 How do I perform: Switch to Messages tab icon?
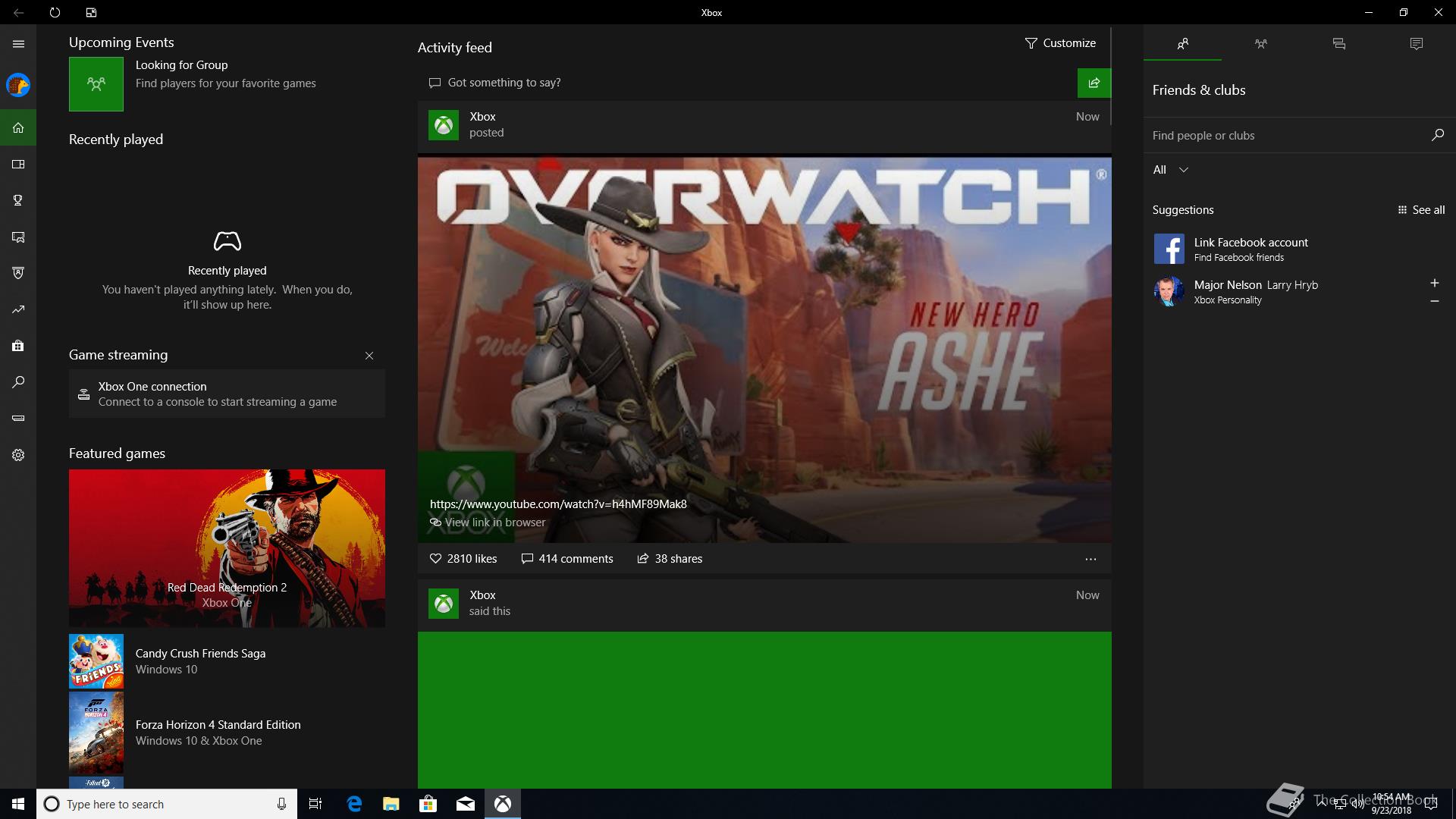click(x=1338, y=44)
